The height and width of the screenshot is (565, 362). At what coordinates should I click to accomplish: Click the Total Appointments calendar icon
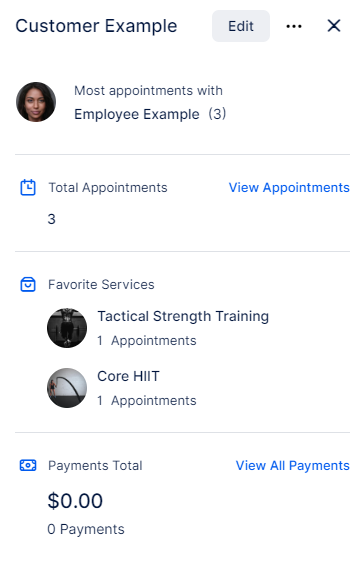28,187
